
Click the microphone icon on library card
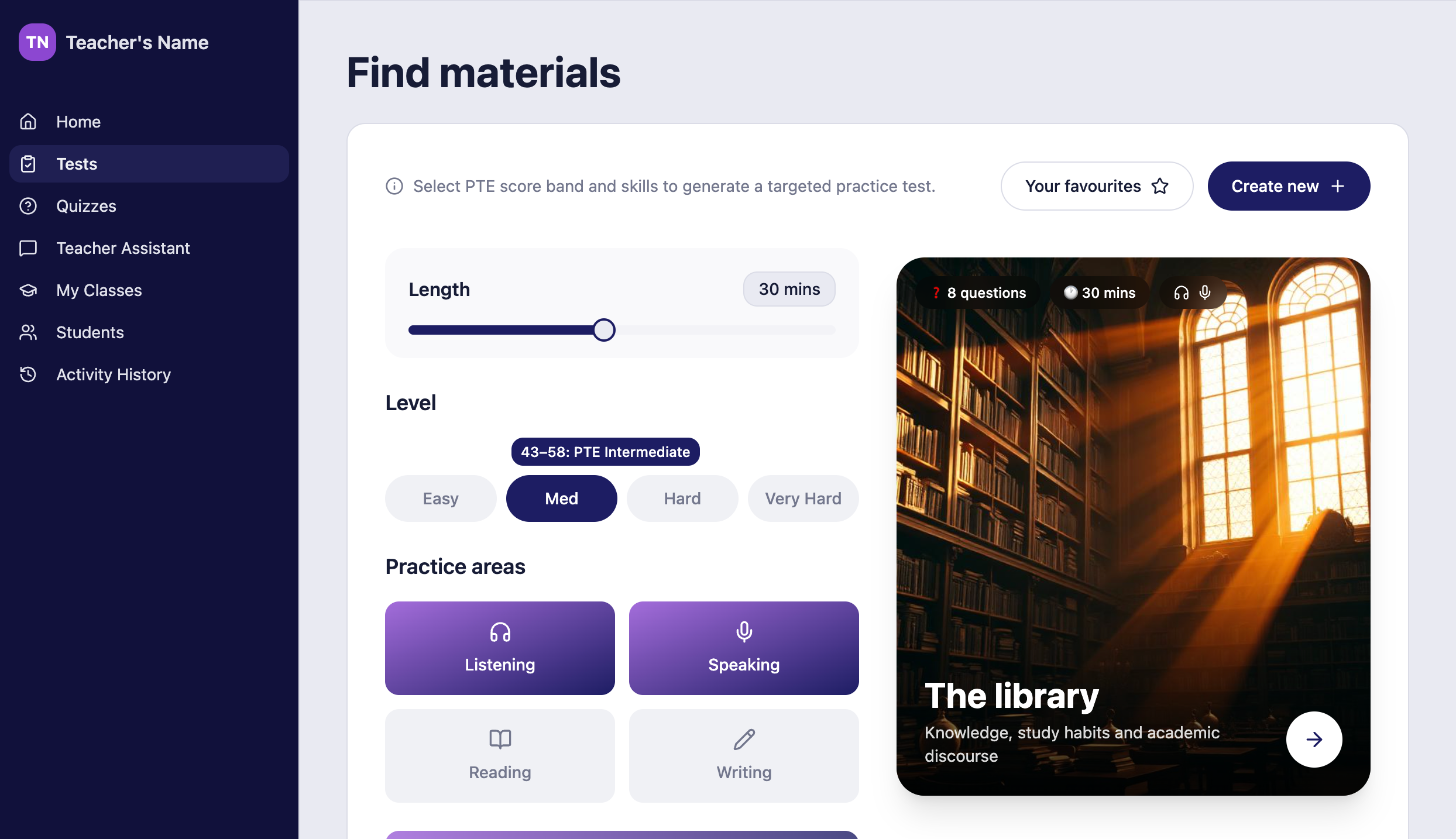point(1205,293)
